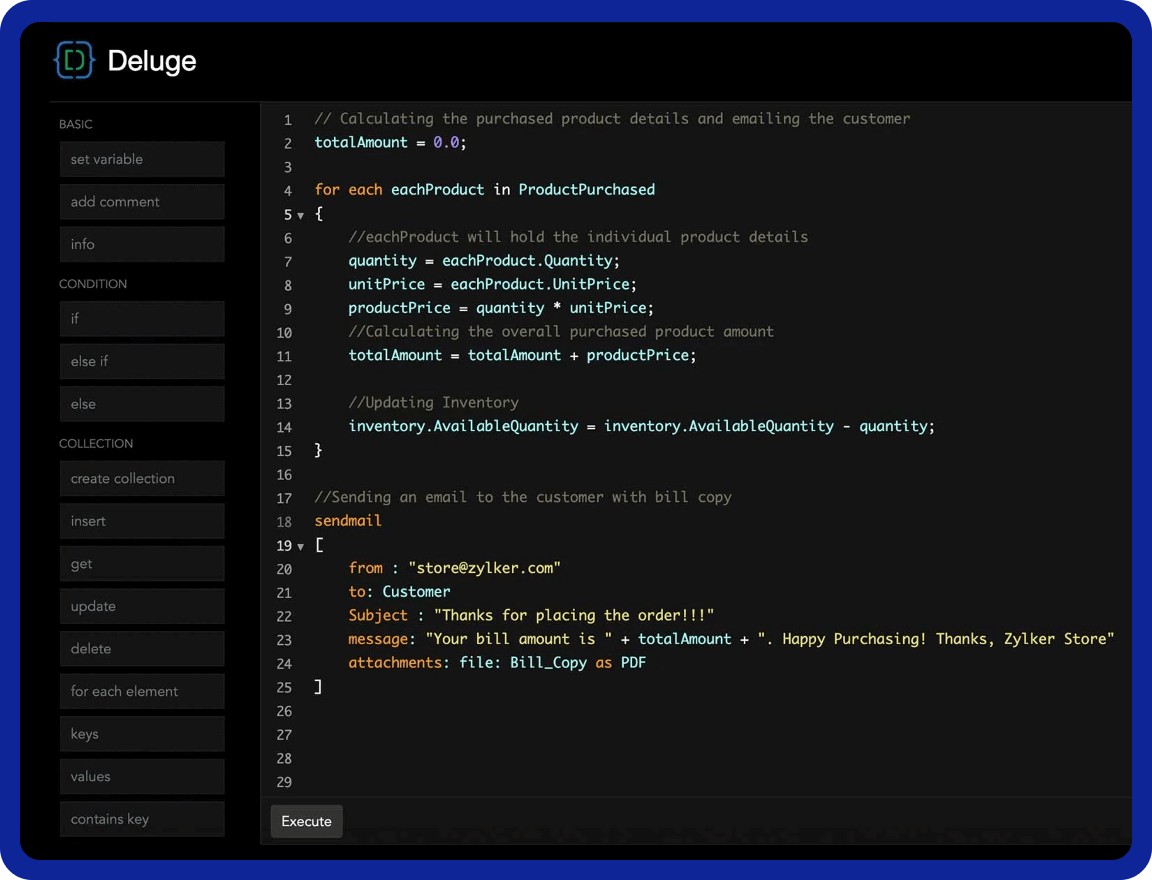Collapse the sendmail block fold arrow at line 19
Screen dimensions: 1152x880
click(x=300, y=546)
